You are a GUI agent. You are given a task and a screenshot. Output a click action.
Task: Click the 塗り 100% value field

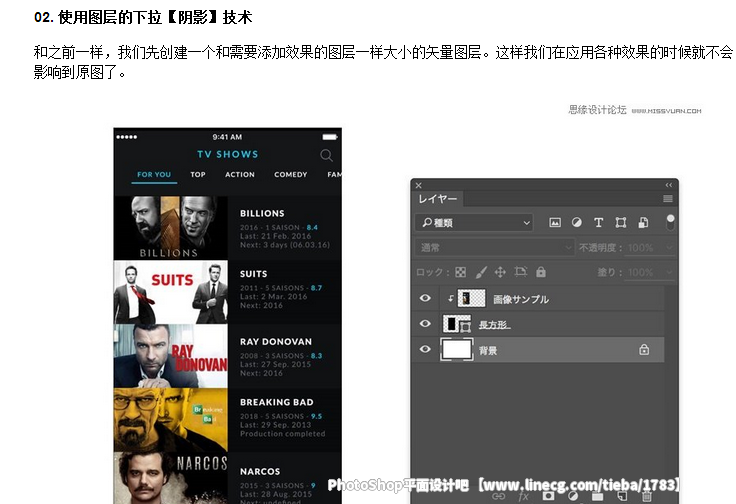640,273
